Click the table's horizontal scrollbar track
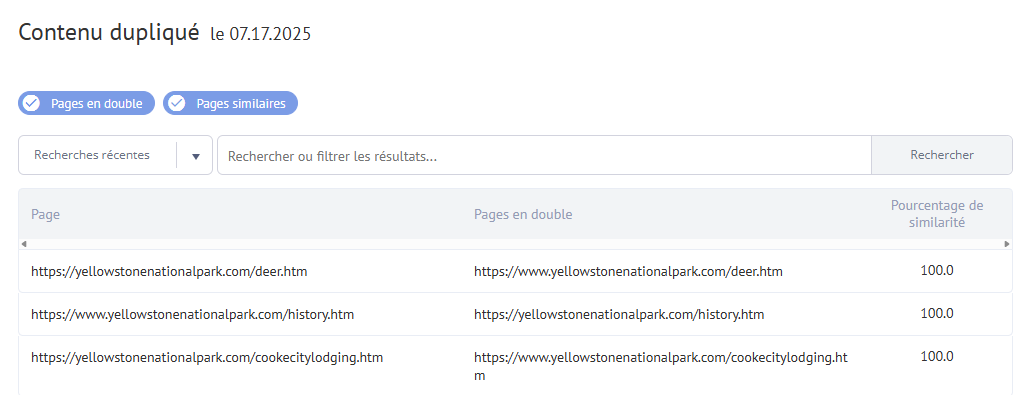Image resolution: width=1025 pixels, height=395 pixels. click(x=515, y=244)
